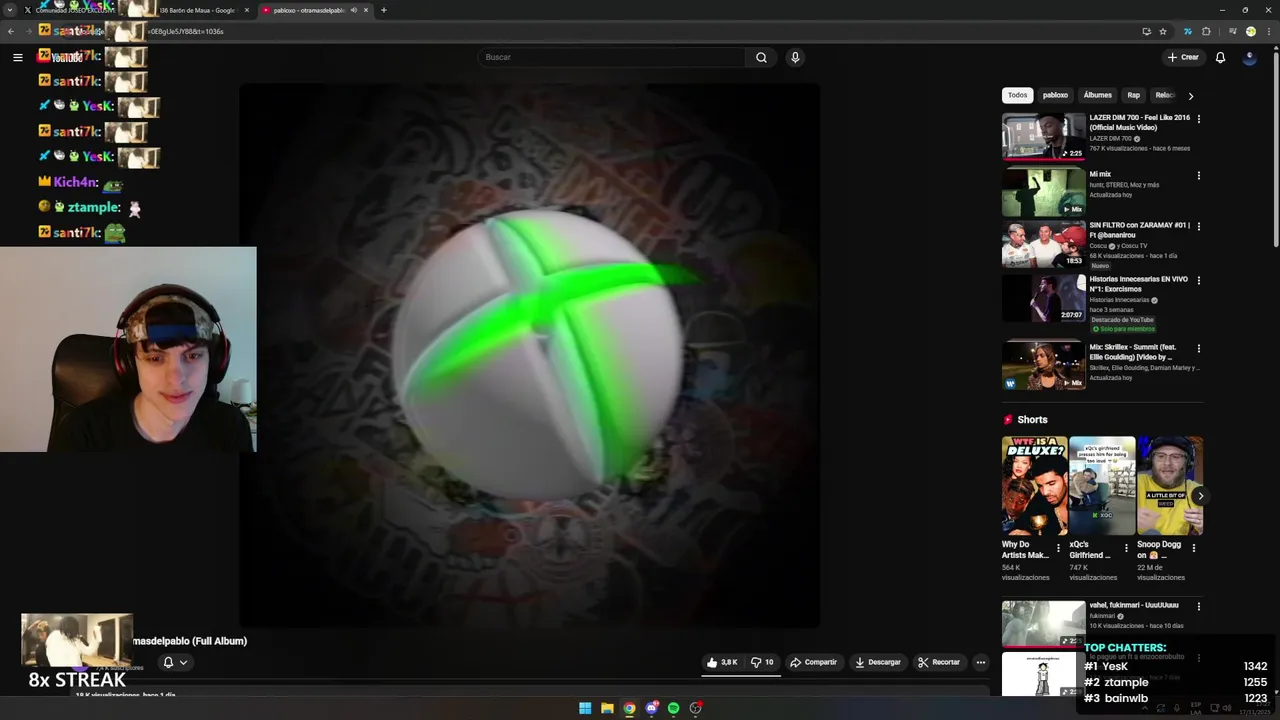Viewport: 1280px width, 720px height.
Task: Click the Compartir share button
Action: click(813, 662)
